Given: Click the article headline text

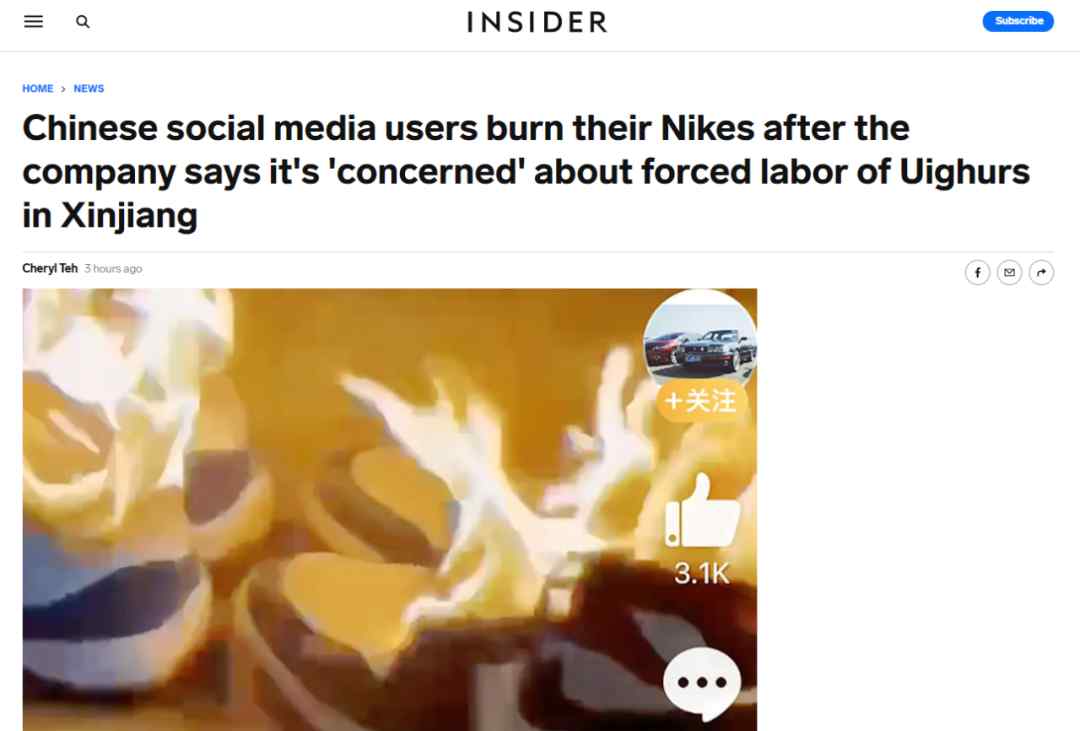Looking at the screenshot, I should [526, 172].
